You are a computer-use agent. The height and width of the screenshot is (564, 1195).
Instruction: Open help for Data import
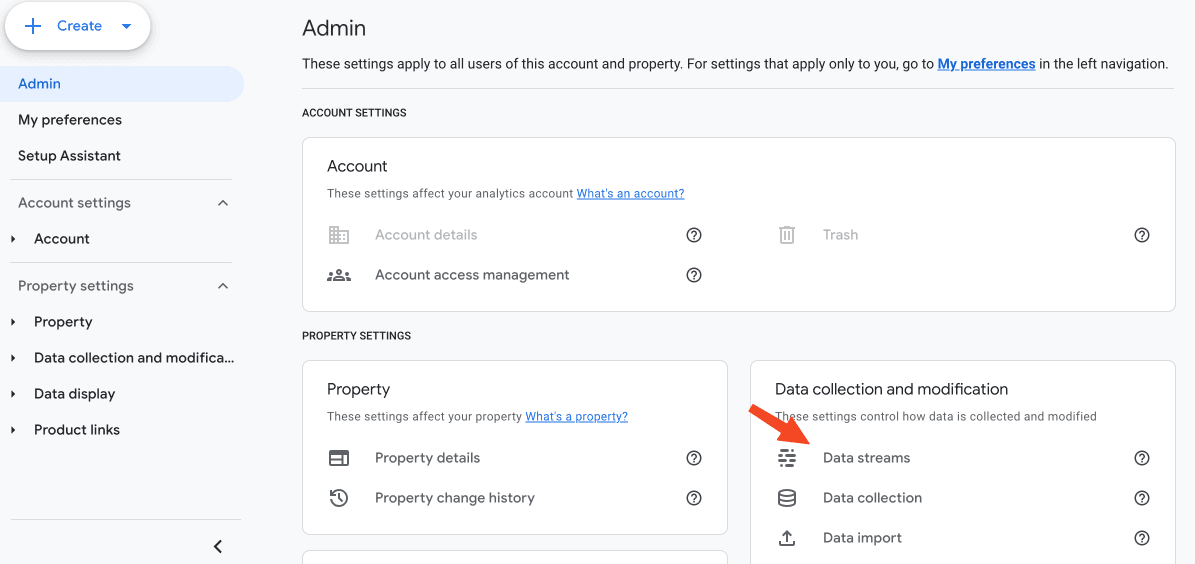click(x=1142, y=538)
